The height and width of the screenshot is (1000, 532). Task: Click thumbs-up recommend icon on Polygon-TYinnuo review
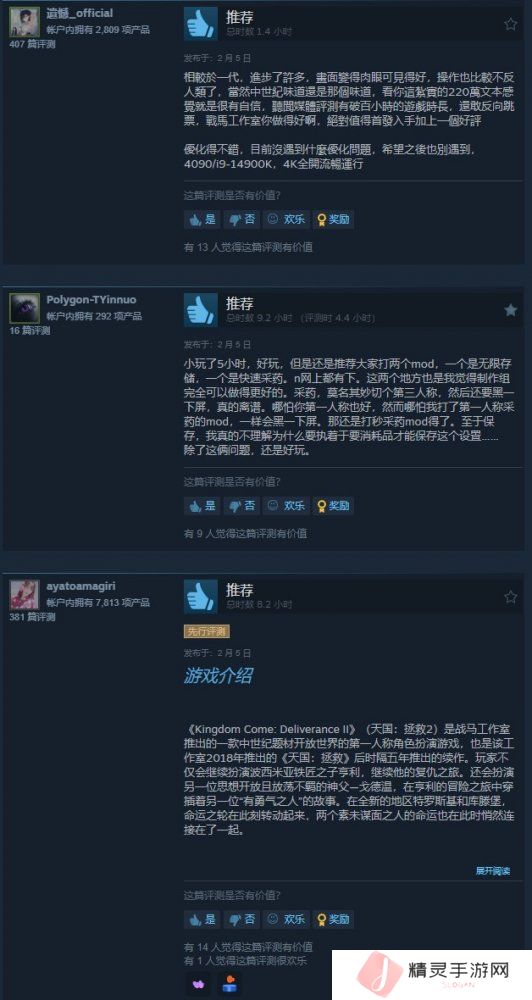click(x=202, y=310)
